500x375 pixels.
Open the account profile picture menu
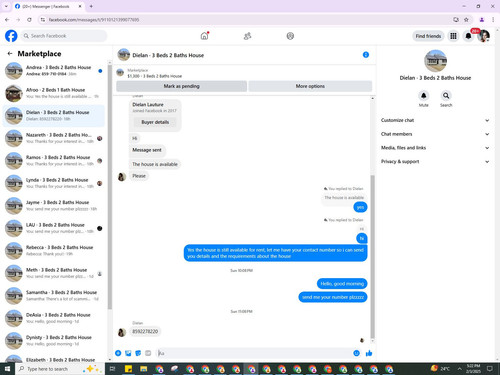click(483, 36)
